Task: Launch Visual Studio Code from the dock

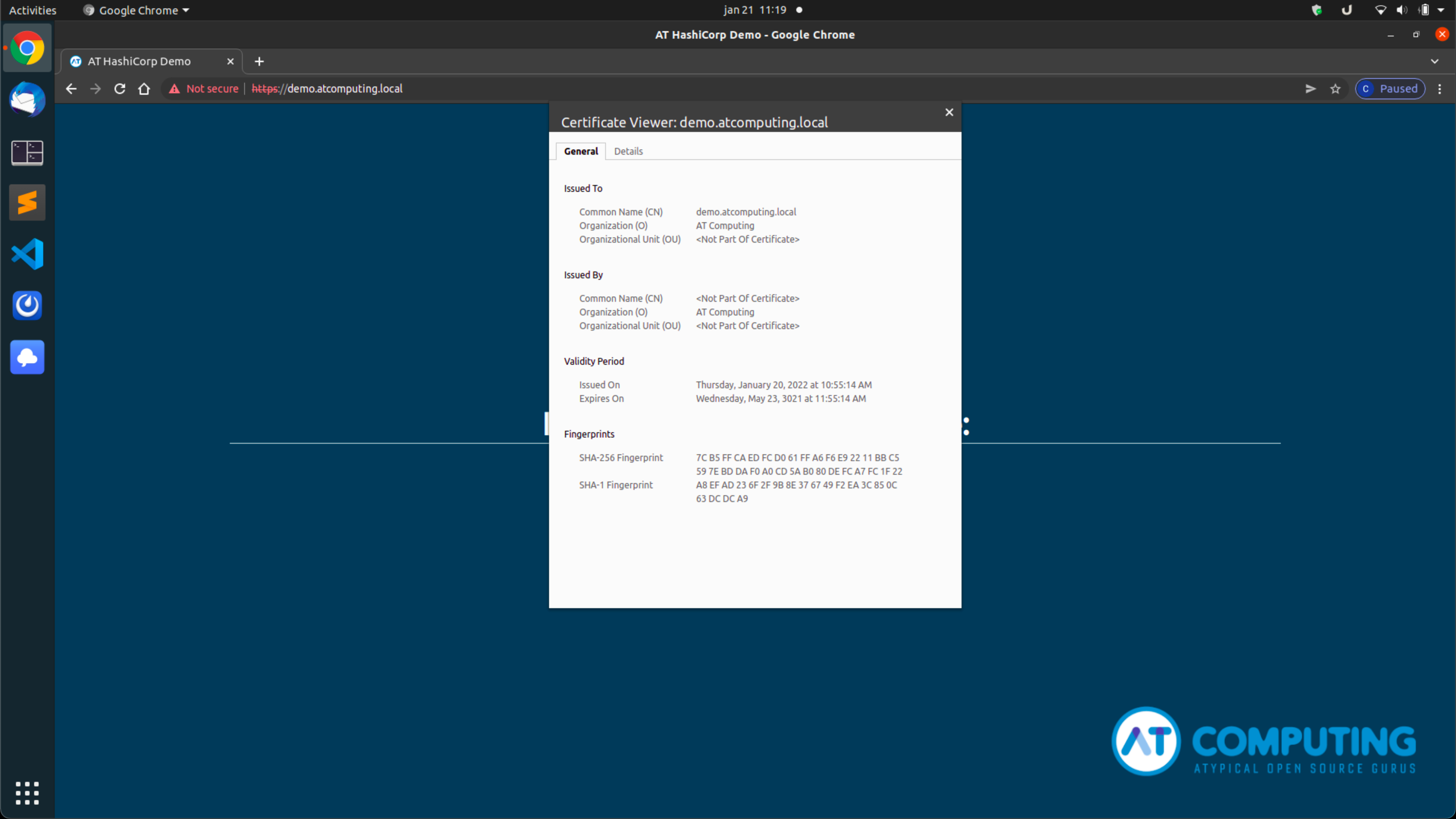Action: pyautogui.click(x=27, y=254)
